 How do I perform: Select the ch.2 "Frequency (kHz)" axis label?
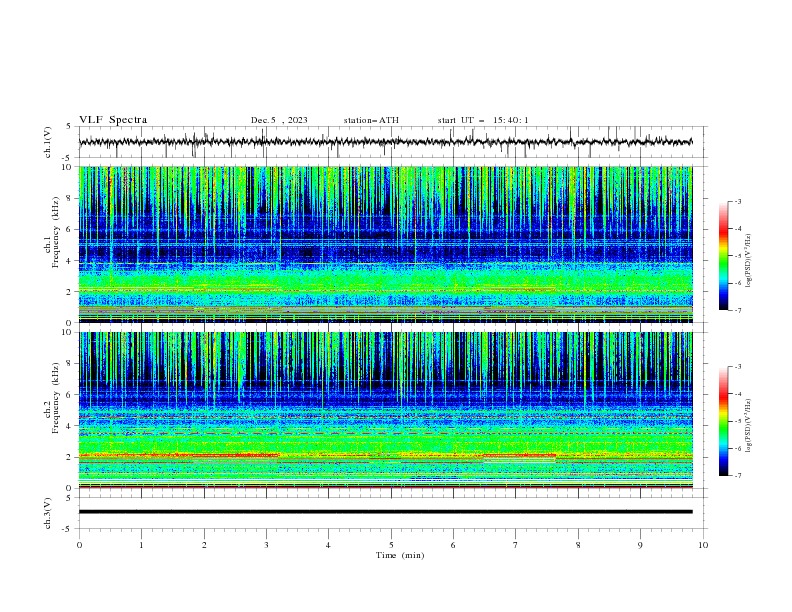56,398
